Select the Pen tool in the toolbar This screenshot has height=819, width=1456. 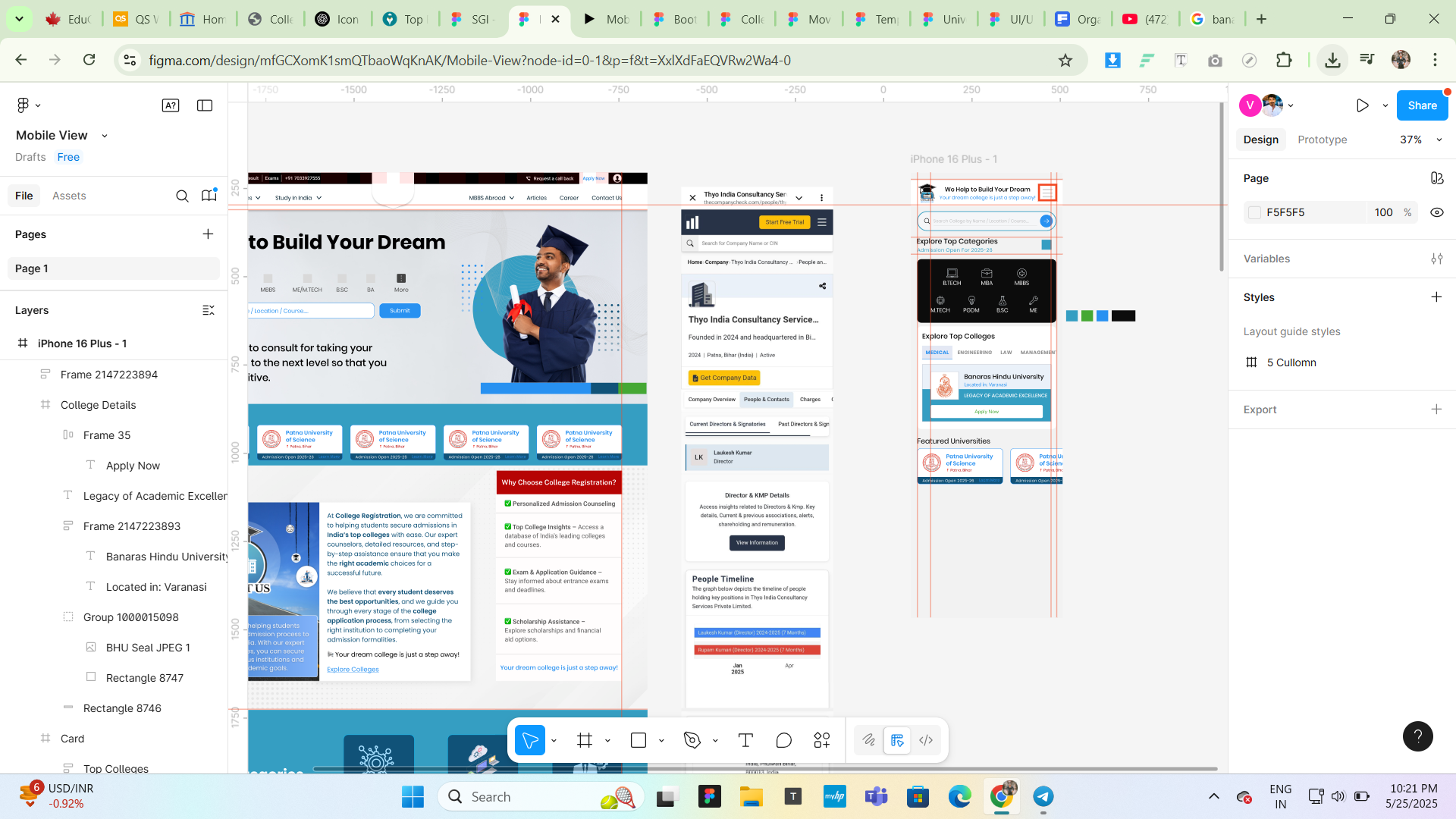[692, 740]
